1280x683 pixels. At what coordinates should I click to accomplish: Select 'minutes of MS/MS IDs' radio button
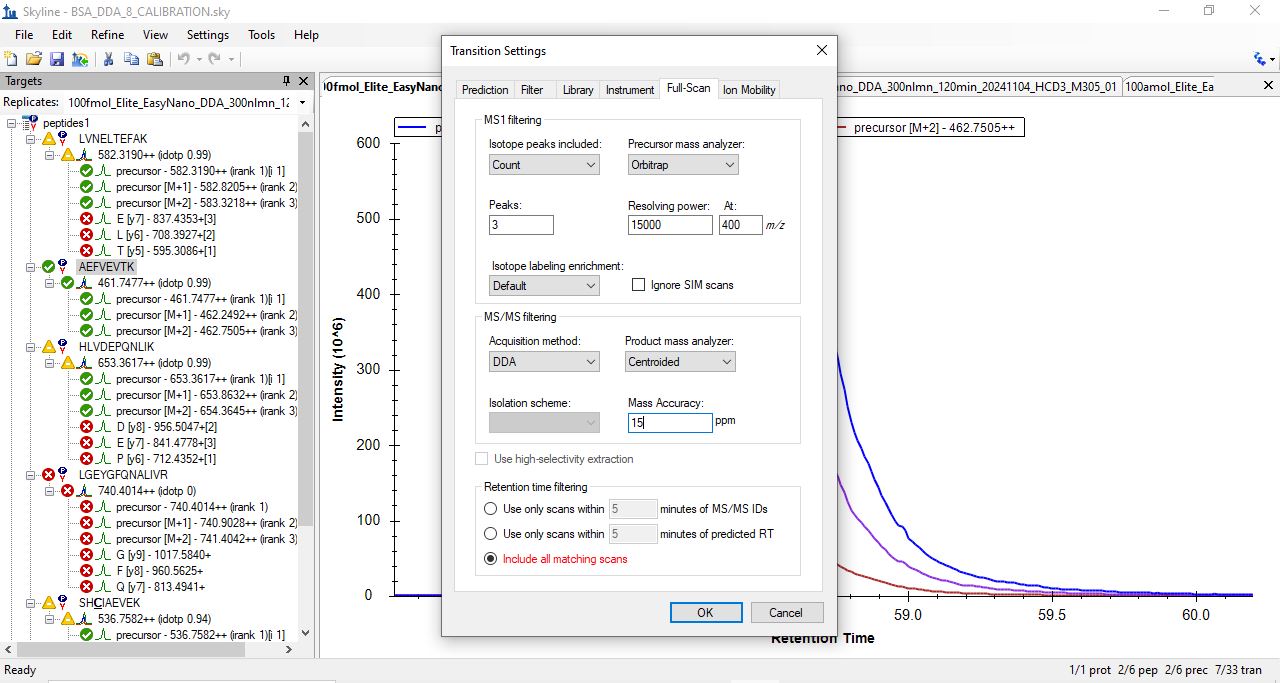[x=490, y=509]
